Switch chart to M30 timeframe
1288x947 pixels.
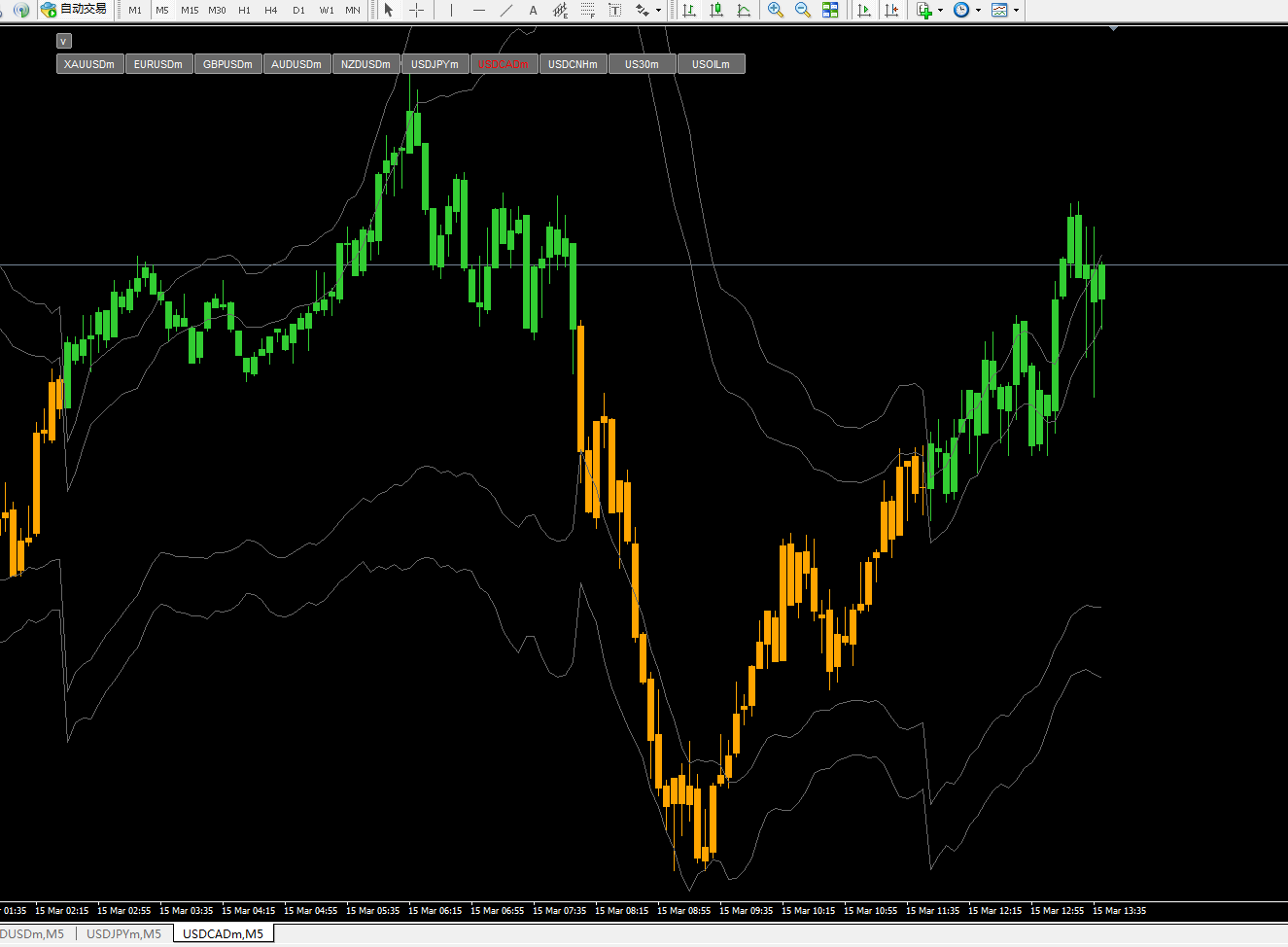tap(217, 10)
